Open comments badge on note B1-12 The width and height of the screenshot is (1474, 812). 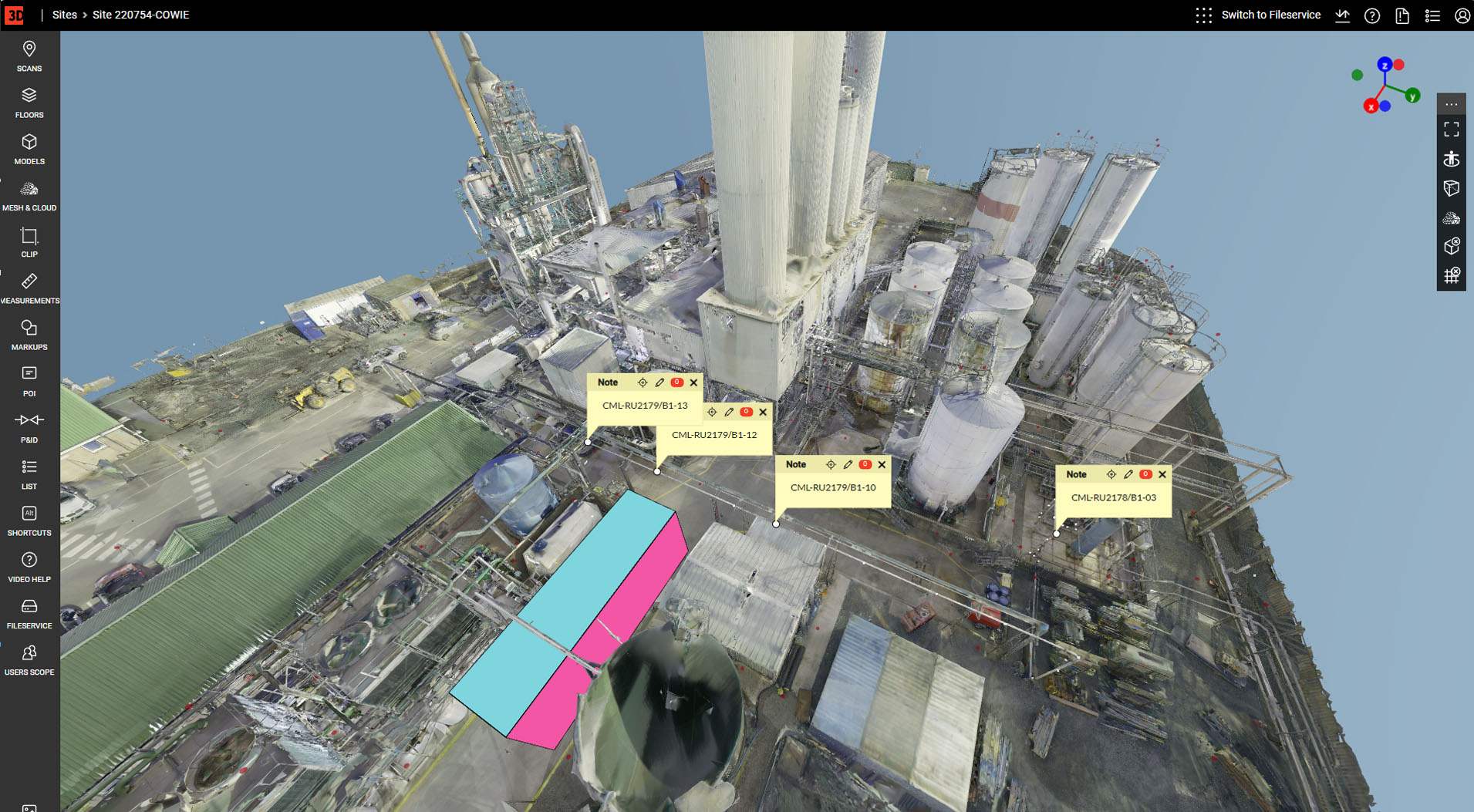point(746,412)
